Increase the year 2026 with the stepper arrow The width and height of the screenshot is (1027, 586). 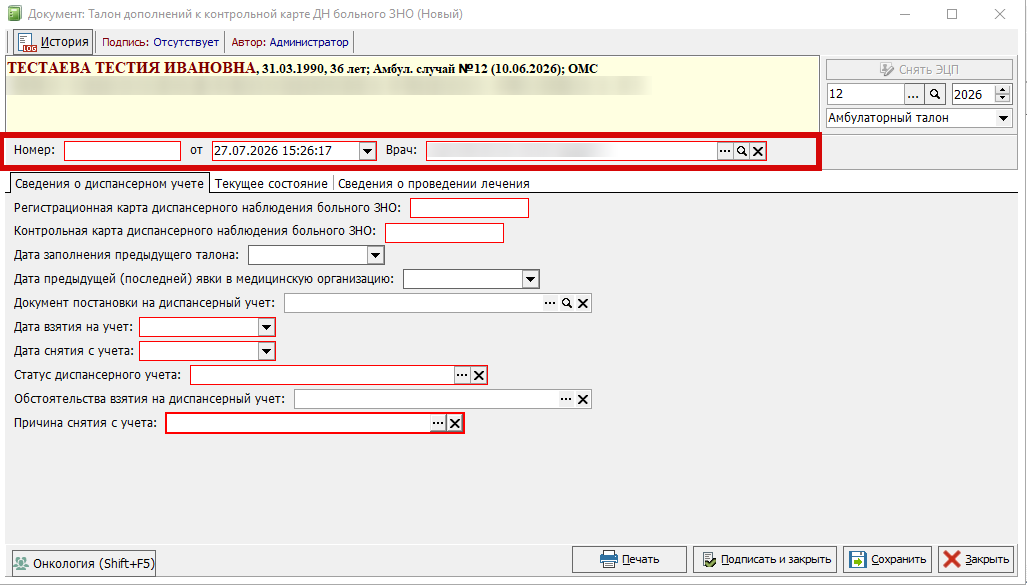1002,90
